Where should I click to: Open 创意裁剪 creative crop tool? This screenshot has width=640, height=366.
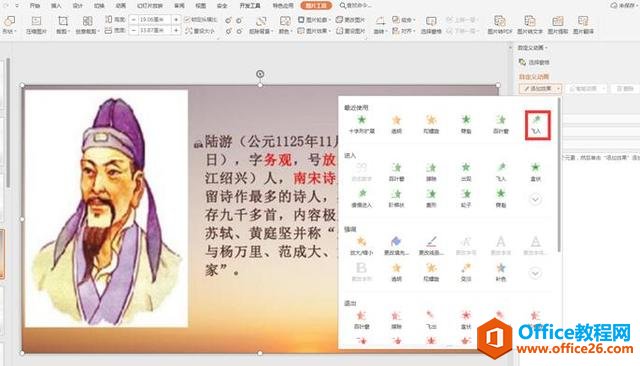click(x=87, y=25)
